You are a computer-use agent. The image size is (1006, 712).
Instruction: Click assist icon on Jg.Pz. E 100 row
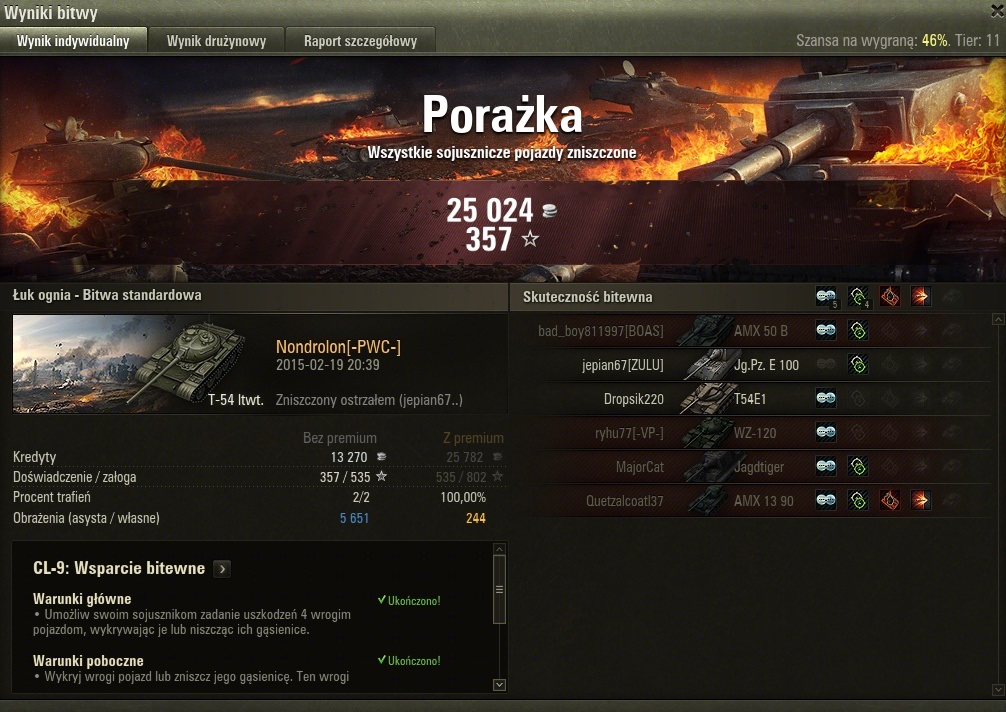click(x=858, y=364)
